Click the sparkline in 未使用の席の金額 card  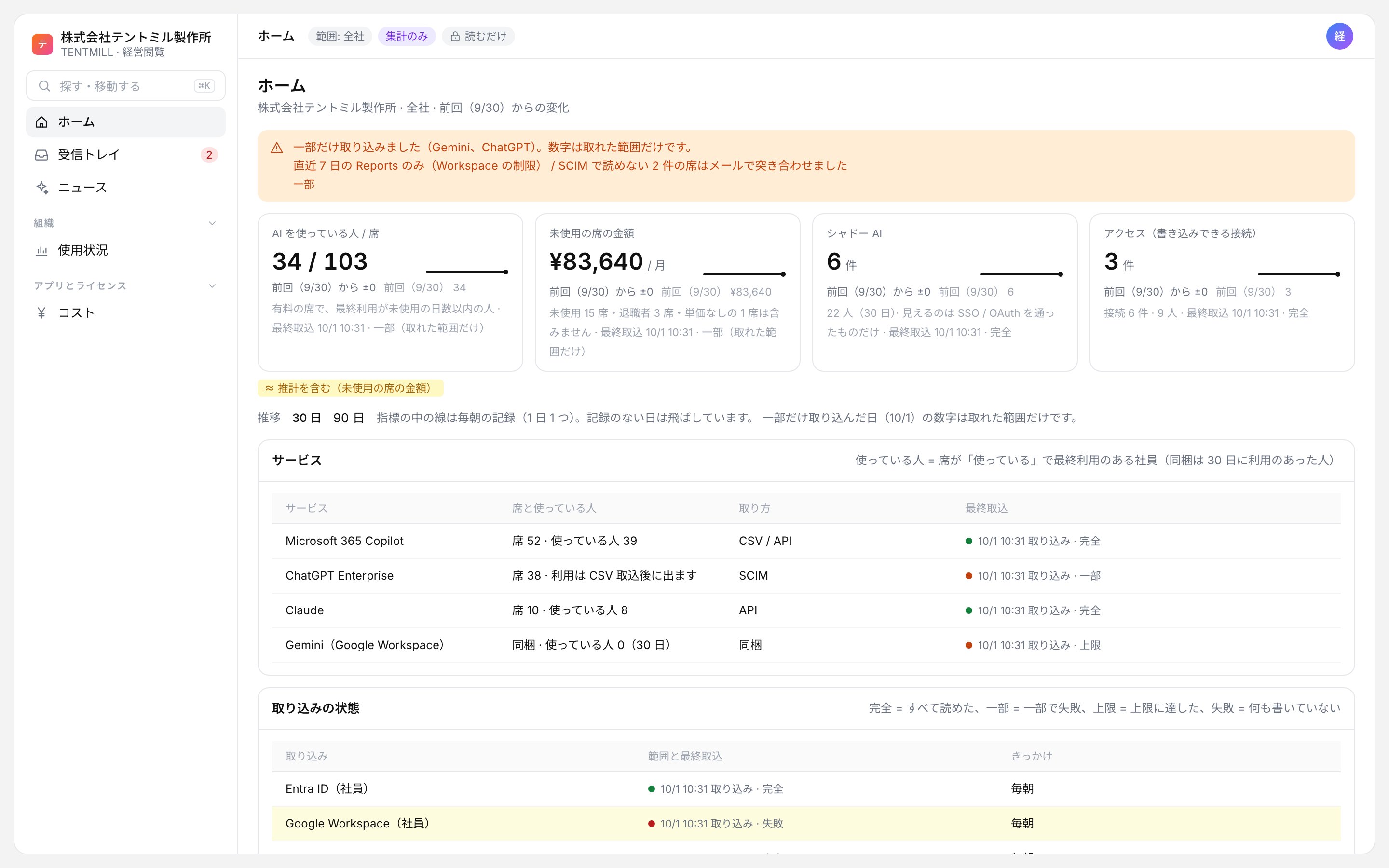tap(745, 274)
